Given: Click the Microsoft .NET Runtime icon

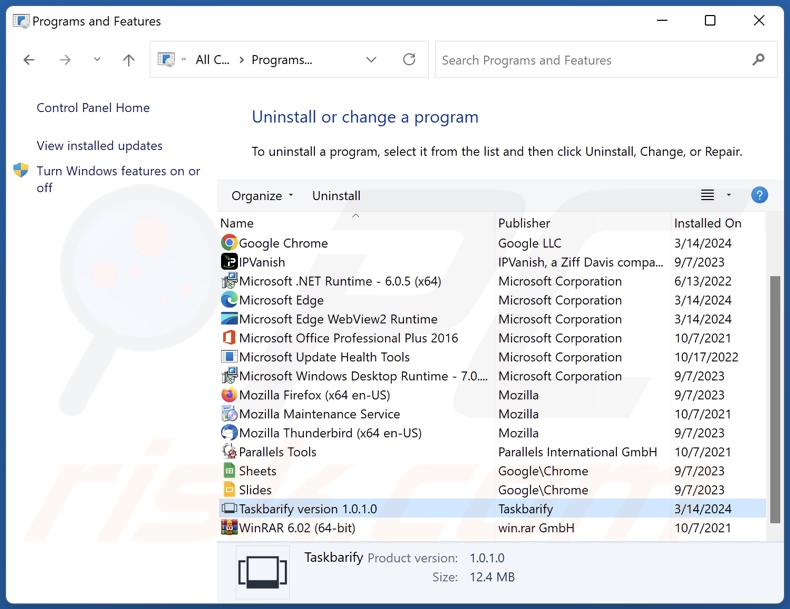Looking at the screenshot, I should click(x=229, y=281).
